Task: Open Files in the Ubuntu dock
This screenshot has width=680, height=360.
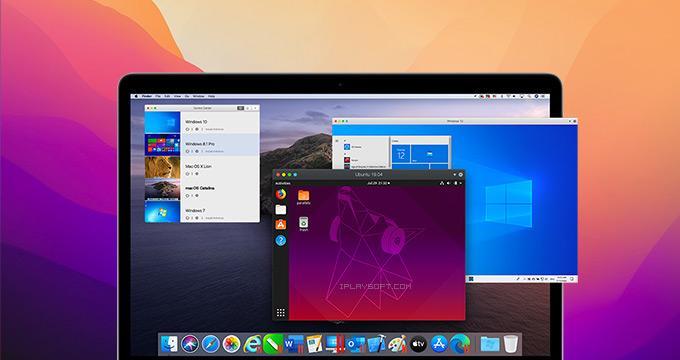Action: coord(281,209)
